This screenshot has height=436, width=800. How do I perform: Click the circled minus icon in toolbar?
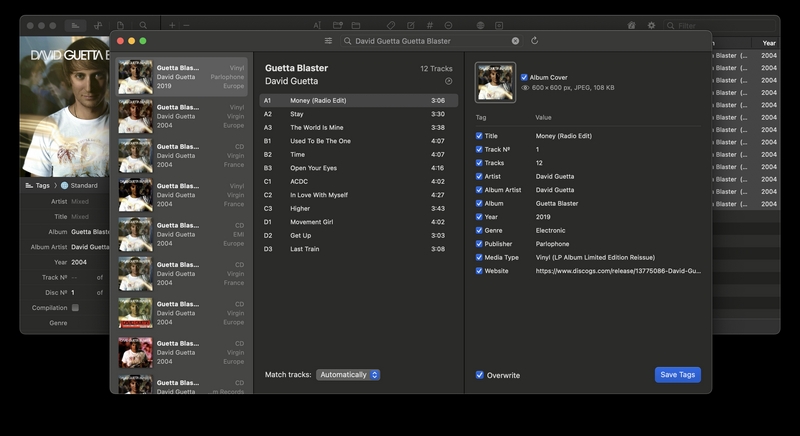click(x=448, y=25)
